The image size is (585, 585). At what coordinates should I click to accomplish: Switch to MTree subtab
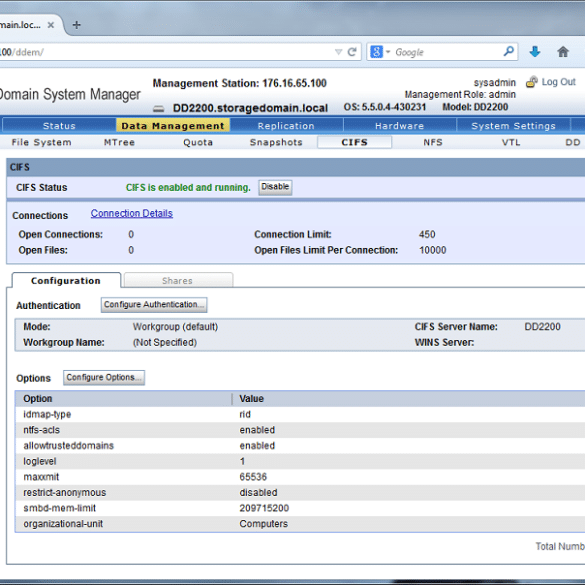point(119,142)
